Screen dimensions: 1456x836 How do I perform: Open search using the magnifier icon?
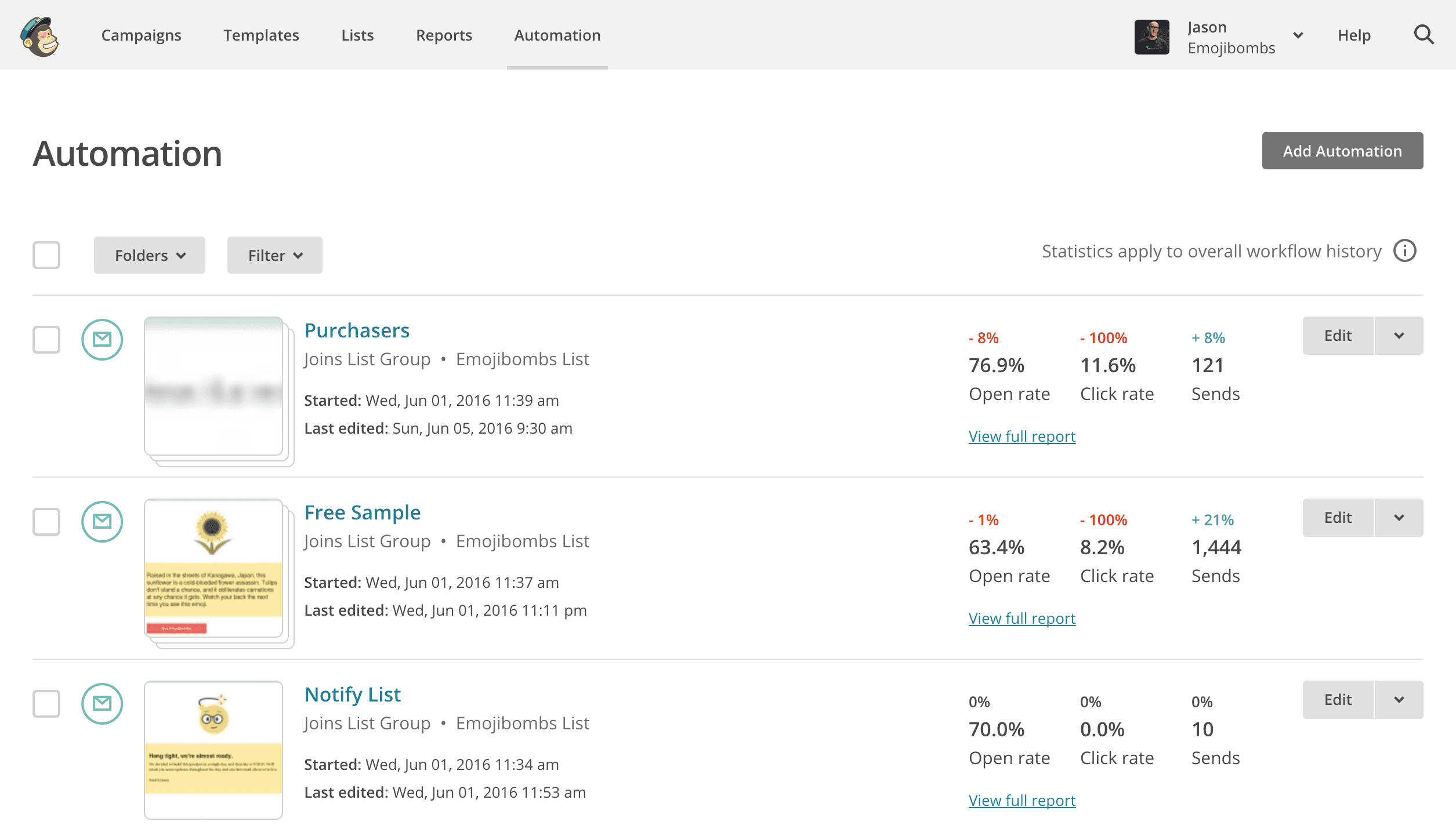tap(1424, 35)
